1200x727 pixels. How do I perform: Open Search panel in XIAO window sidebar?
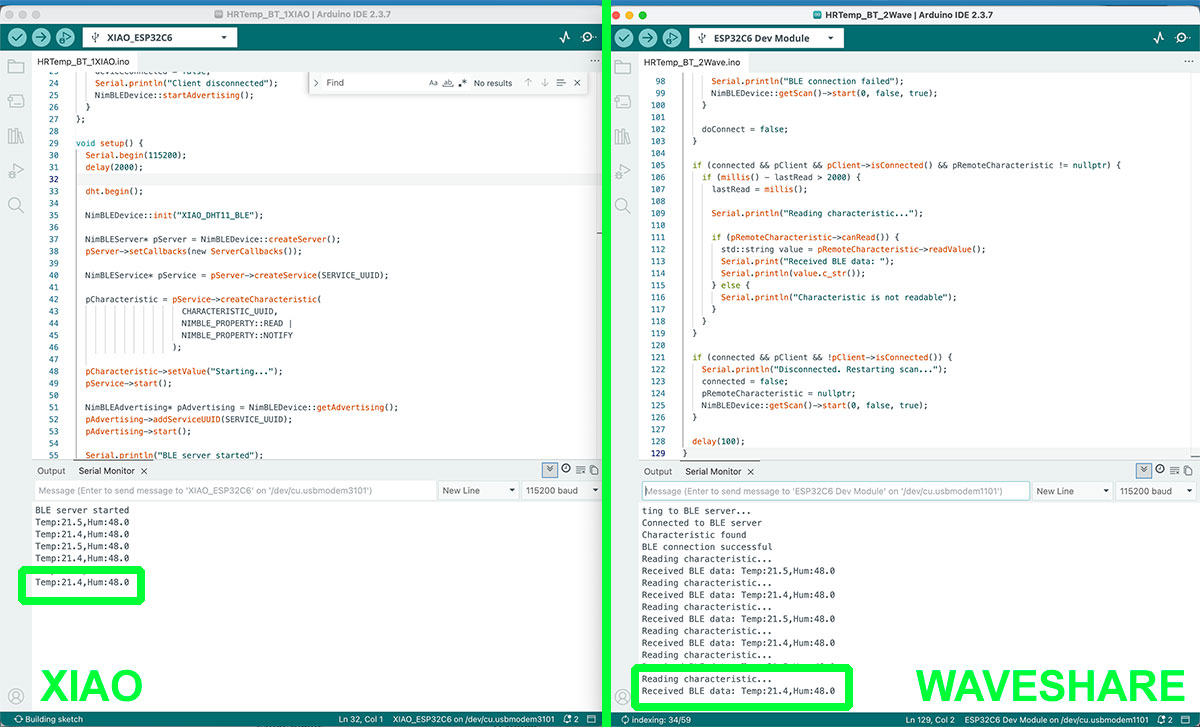[15, 205]
